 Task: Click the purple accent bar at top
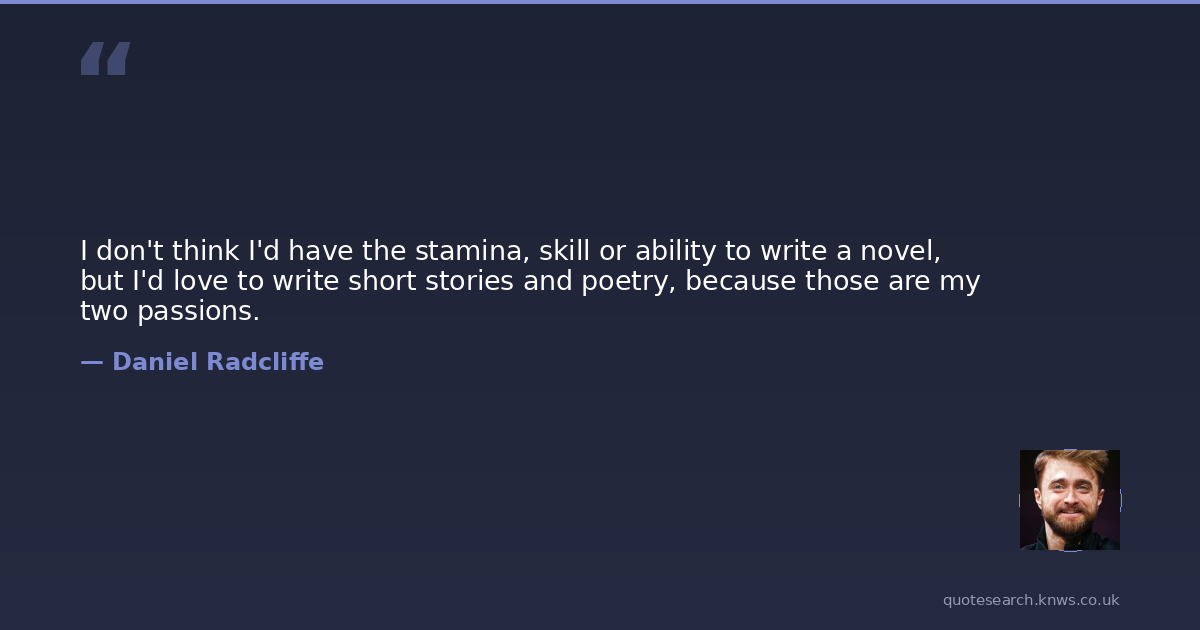coord(600,2)
